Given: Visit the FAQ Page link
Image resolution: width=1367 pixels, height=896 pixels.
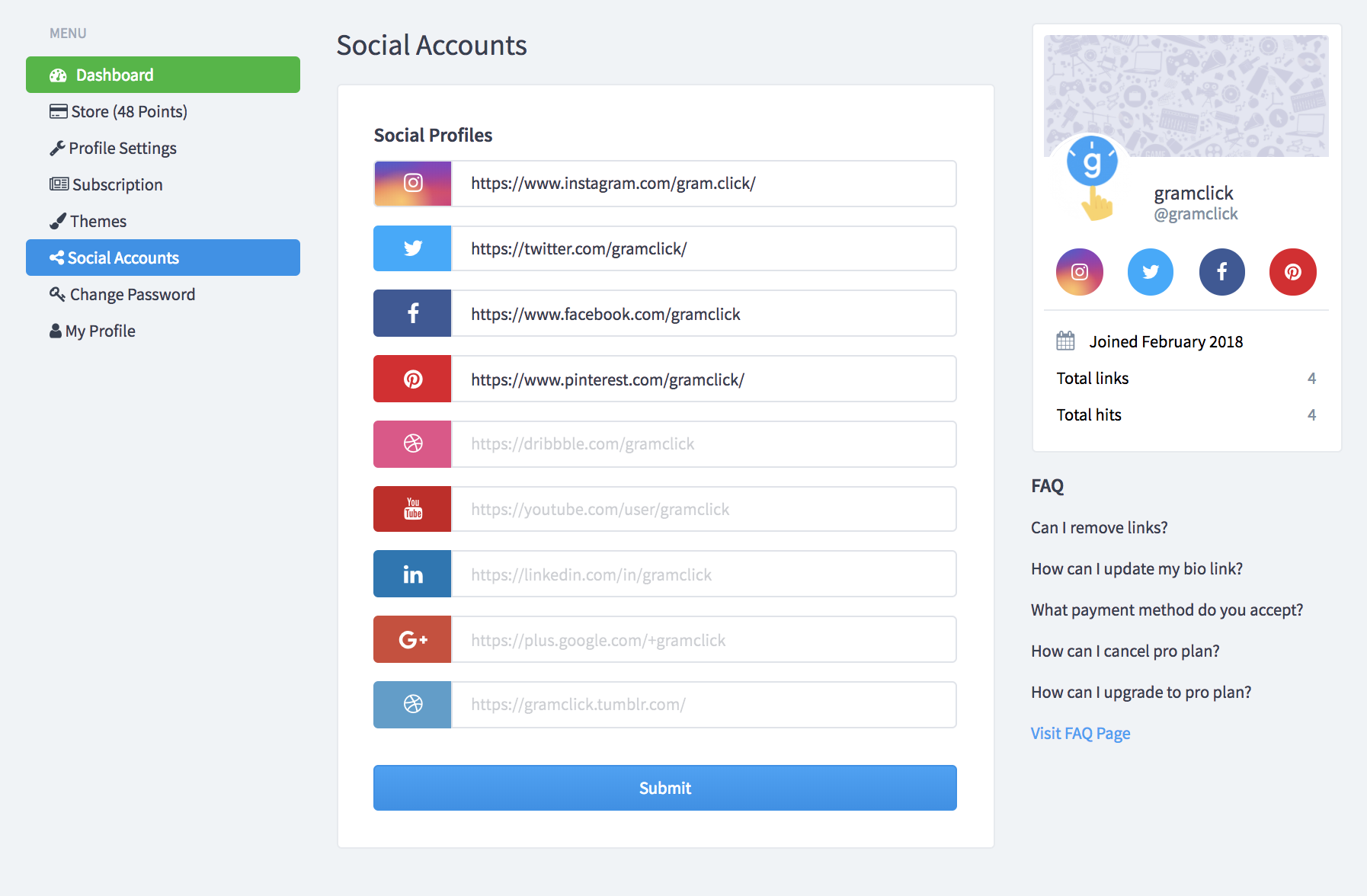Looking at the screenshot, I should 1080,733.
